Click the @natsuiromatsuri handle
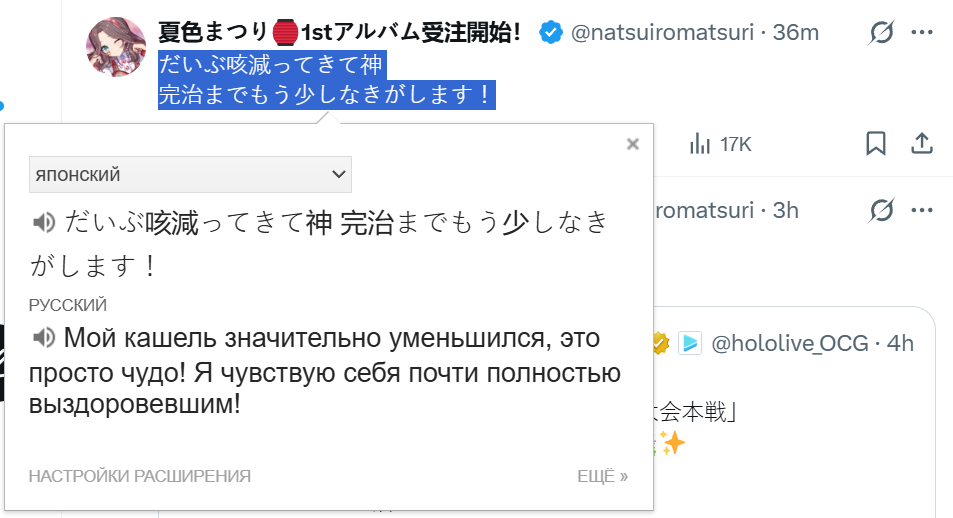953x518 pixels. 662,32
